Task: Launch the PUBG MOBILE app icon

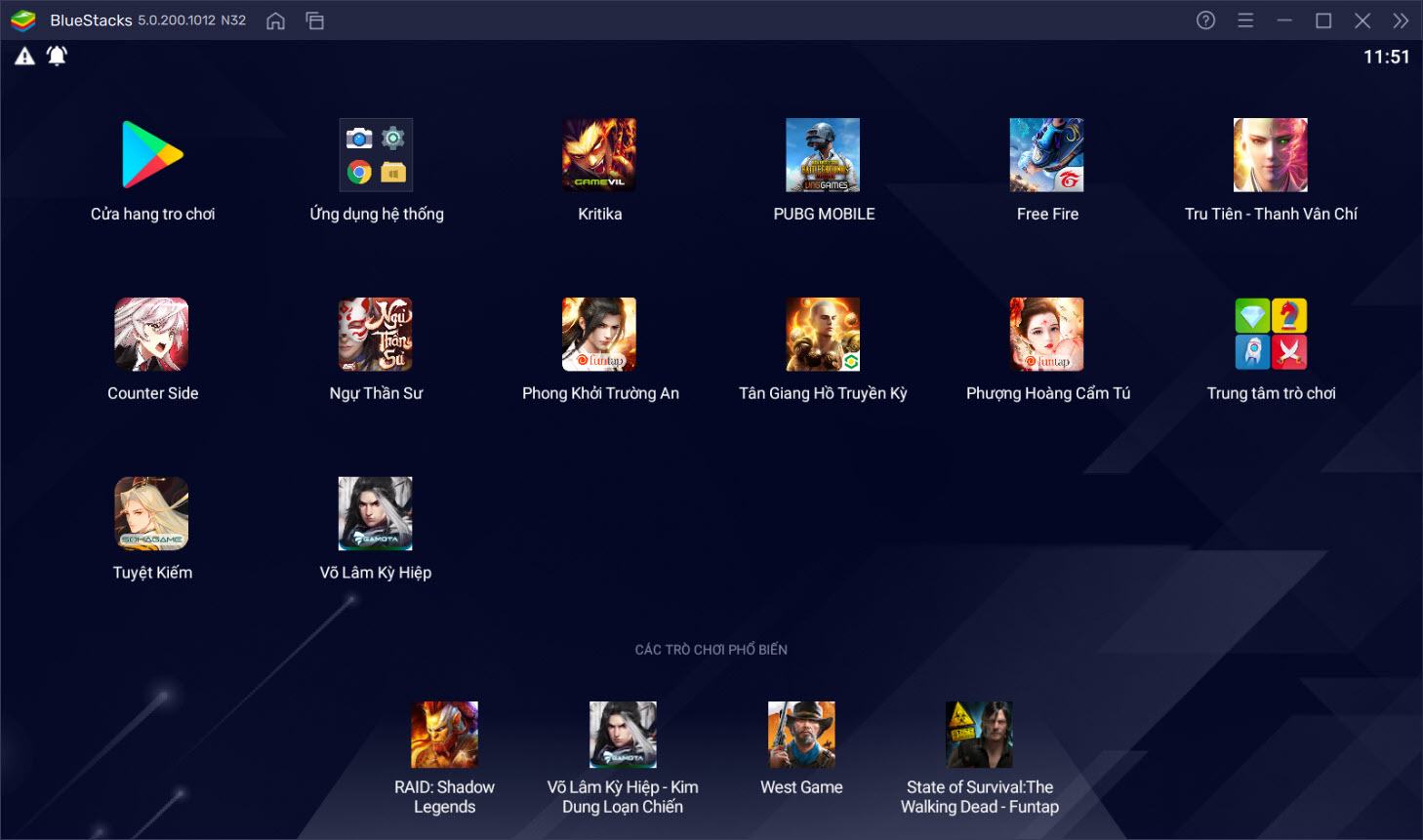Action: (823, 154)
